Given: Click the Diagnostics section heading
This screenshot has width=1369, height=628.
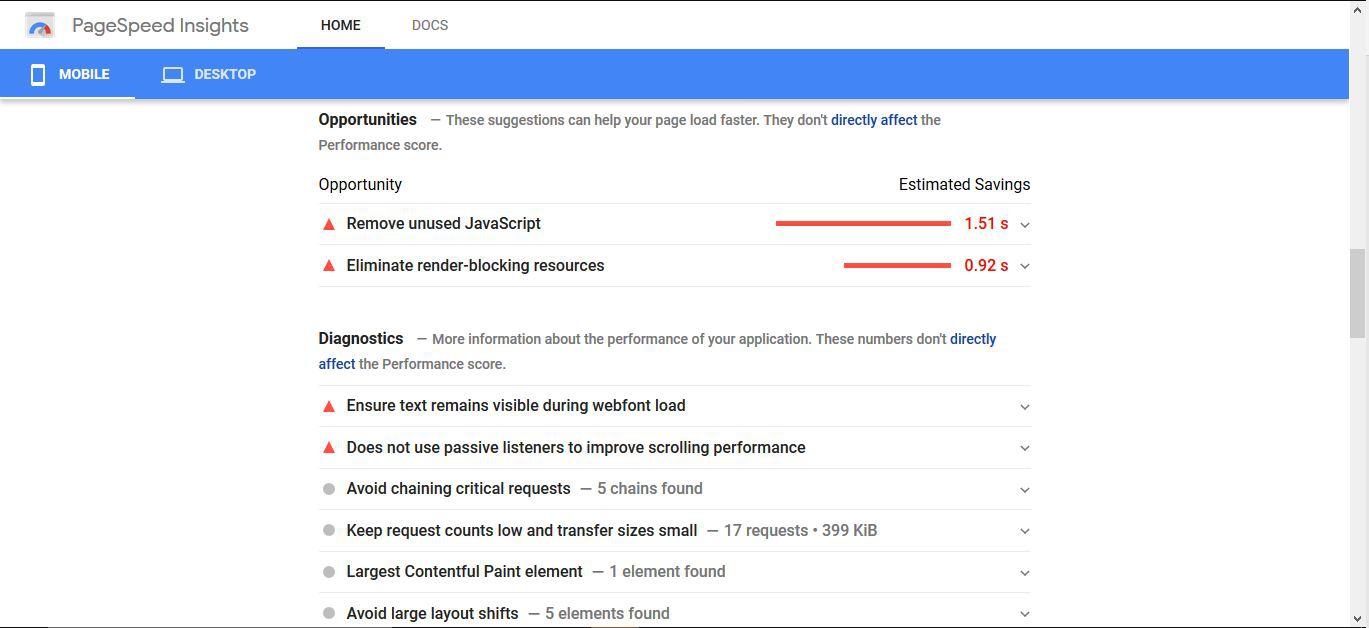Looking at the screenshot, I should tap(361, 339).
